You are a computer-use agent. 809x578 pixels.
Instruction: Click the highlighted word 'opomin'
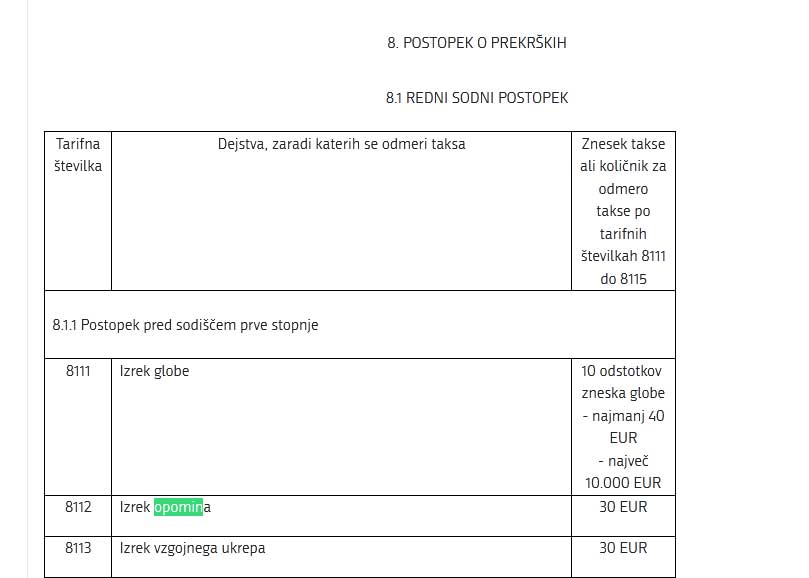pyautogui.click(x=179, y=507)
